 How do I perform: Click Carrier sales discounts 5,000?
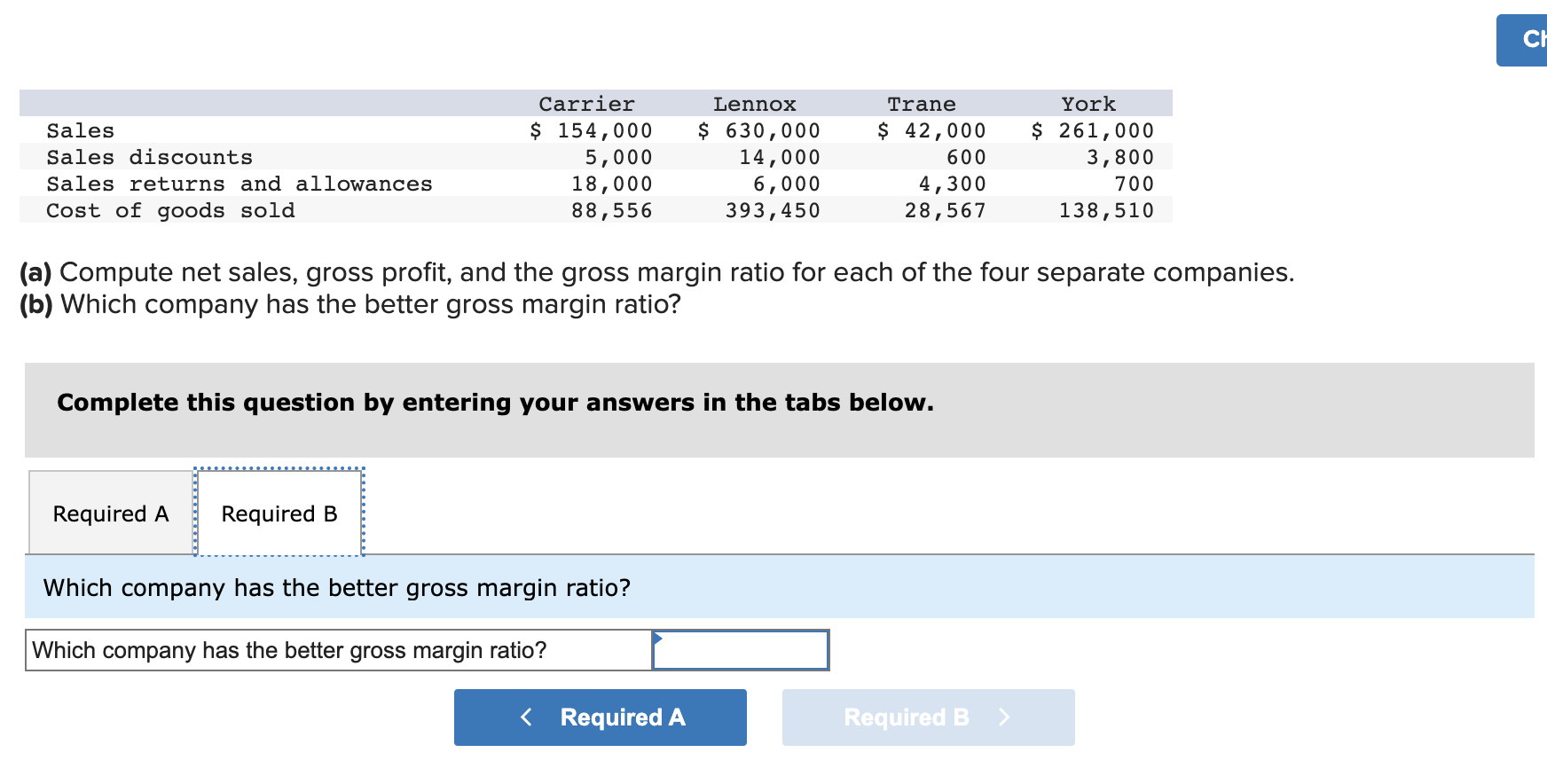pos(619,157)
